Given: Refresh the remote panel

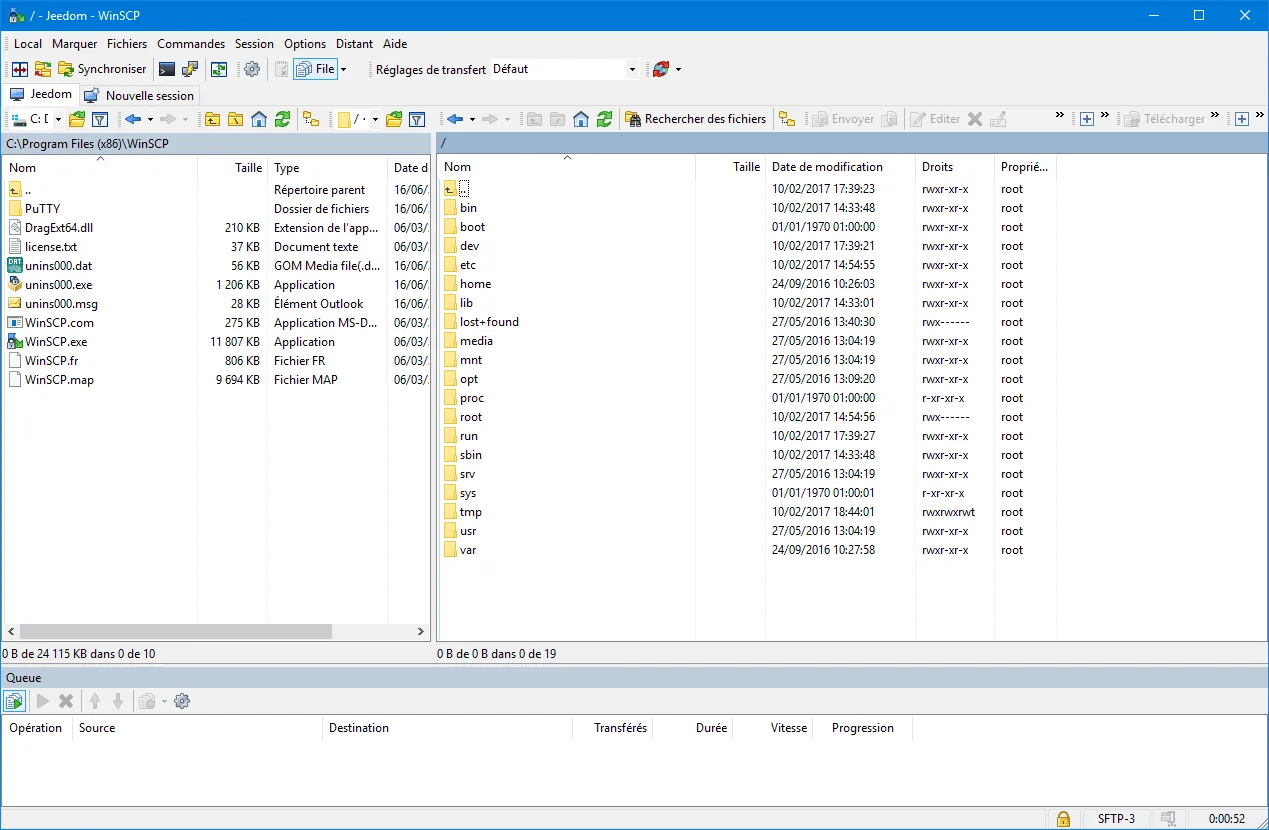Looking at the screenshot, I should [605, 119].
